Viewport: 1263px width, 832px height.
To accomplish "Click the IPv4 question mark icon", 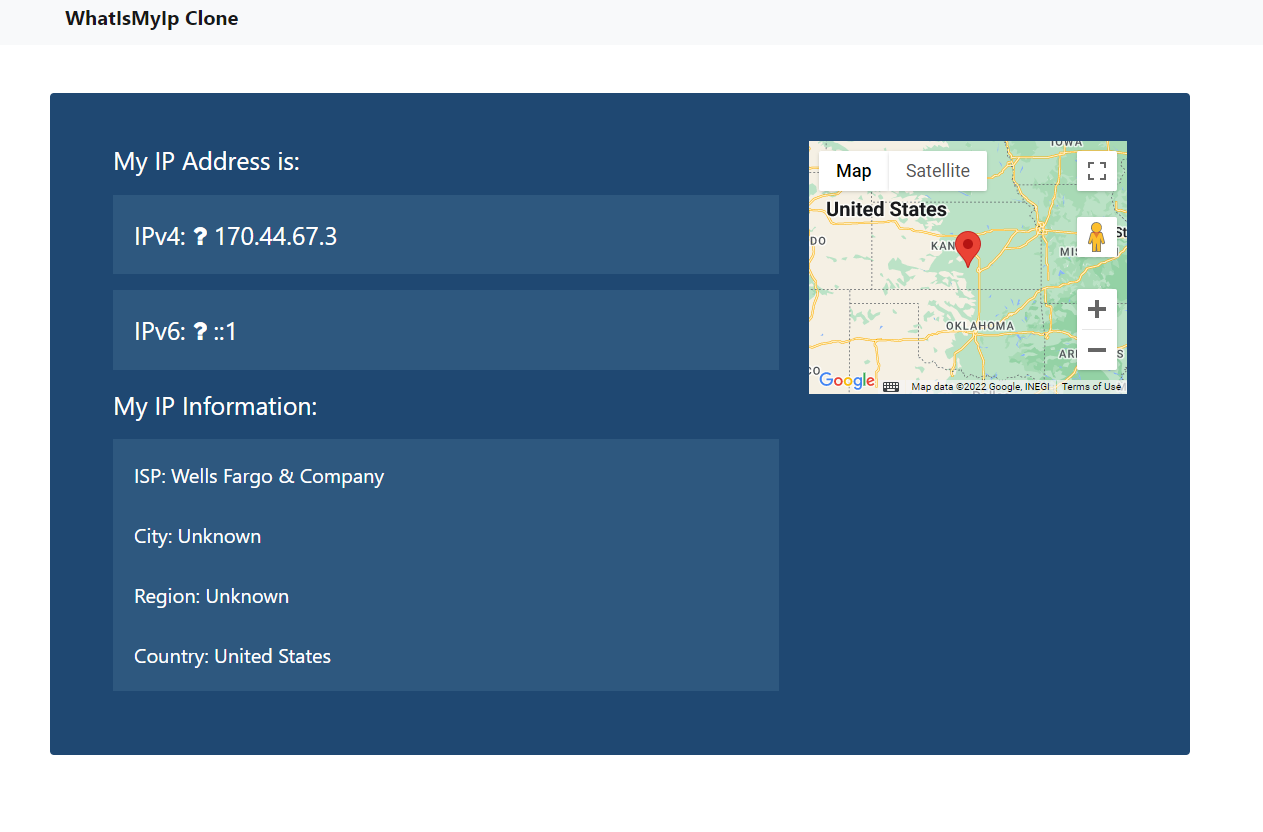I will click(200, 237).
